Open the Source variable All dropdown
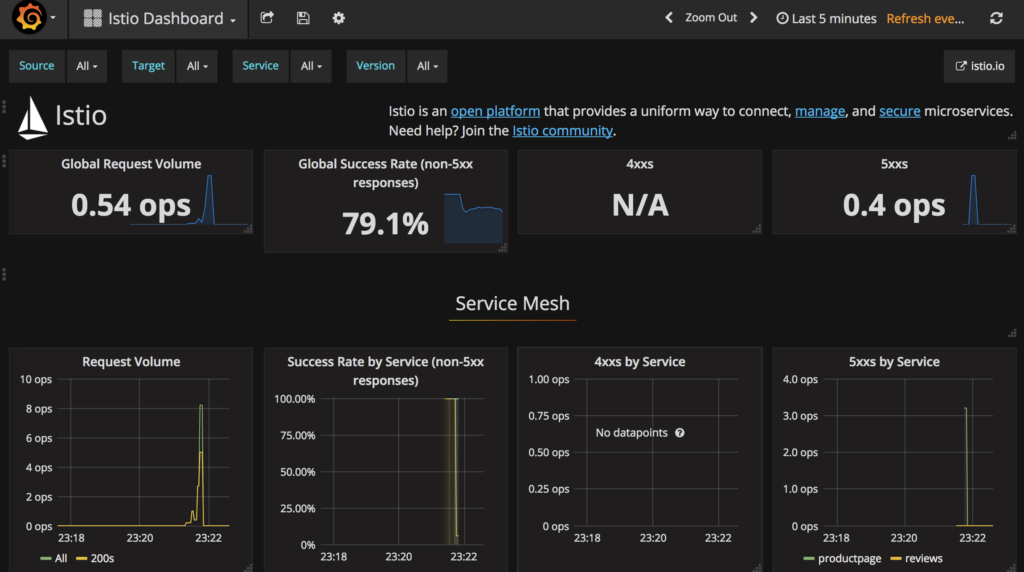Viewport: 1024px width, 572px height. [x=87, y=66]
